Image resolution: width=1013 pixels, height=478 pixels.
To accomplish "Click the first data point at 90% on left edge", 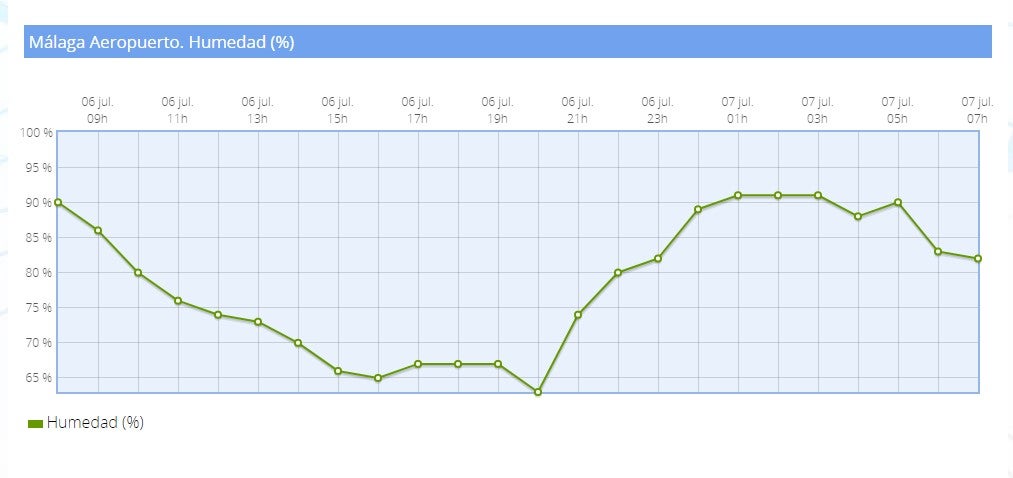I will 58,203.
